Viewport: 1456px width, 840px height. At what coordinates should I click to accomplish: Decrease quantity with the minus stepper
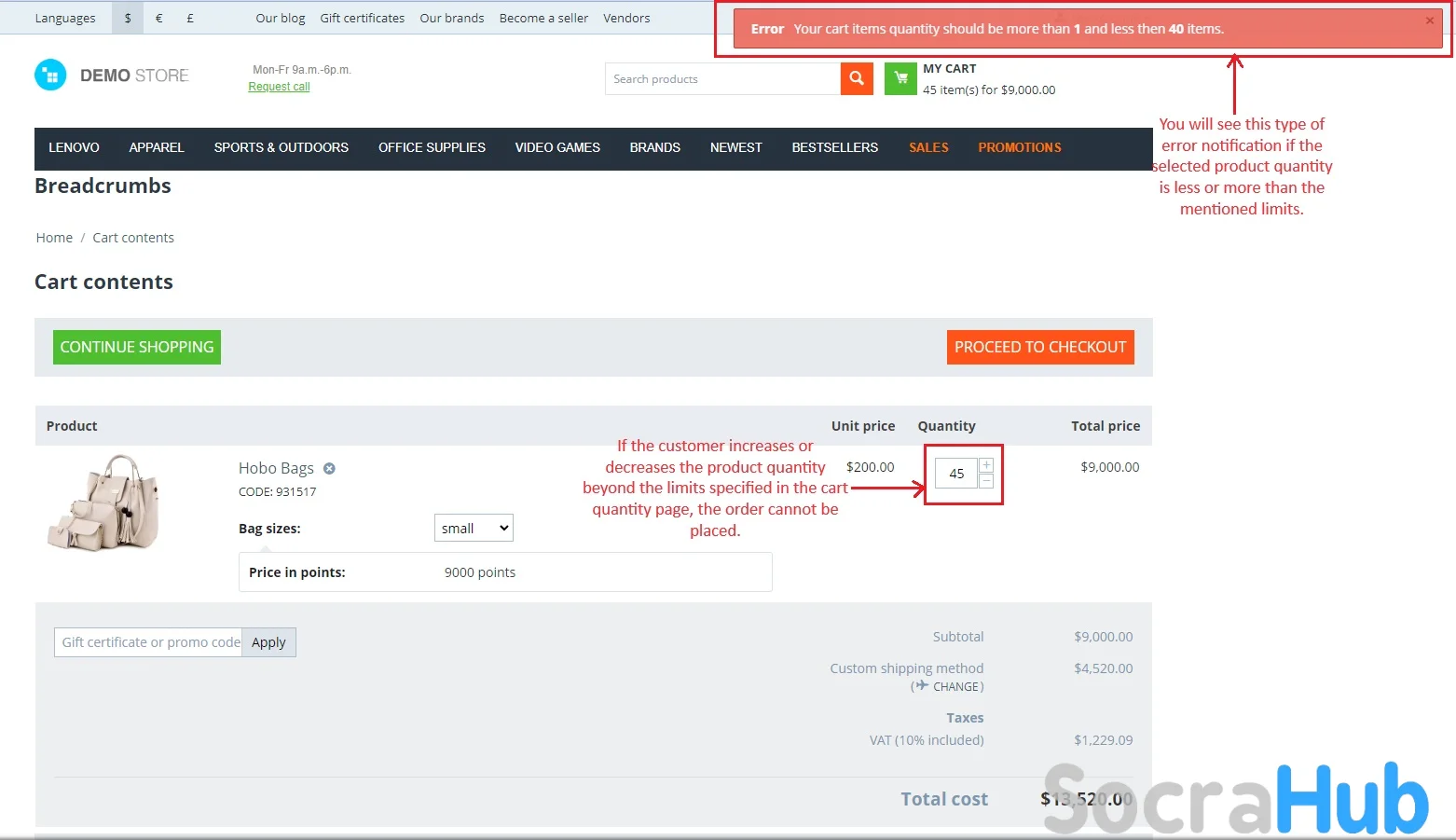click(986, 481)
